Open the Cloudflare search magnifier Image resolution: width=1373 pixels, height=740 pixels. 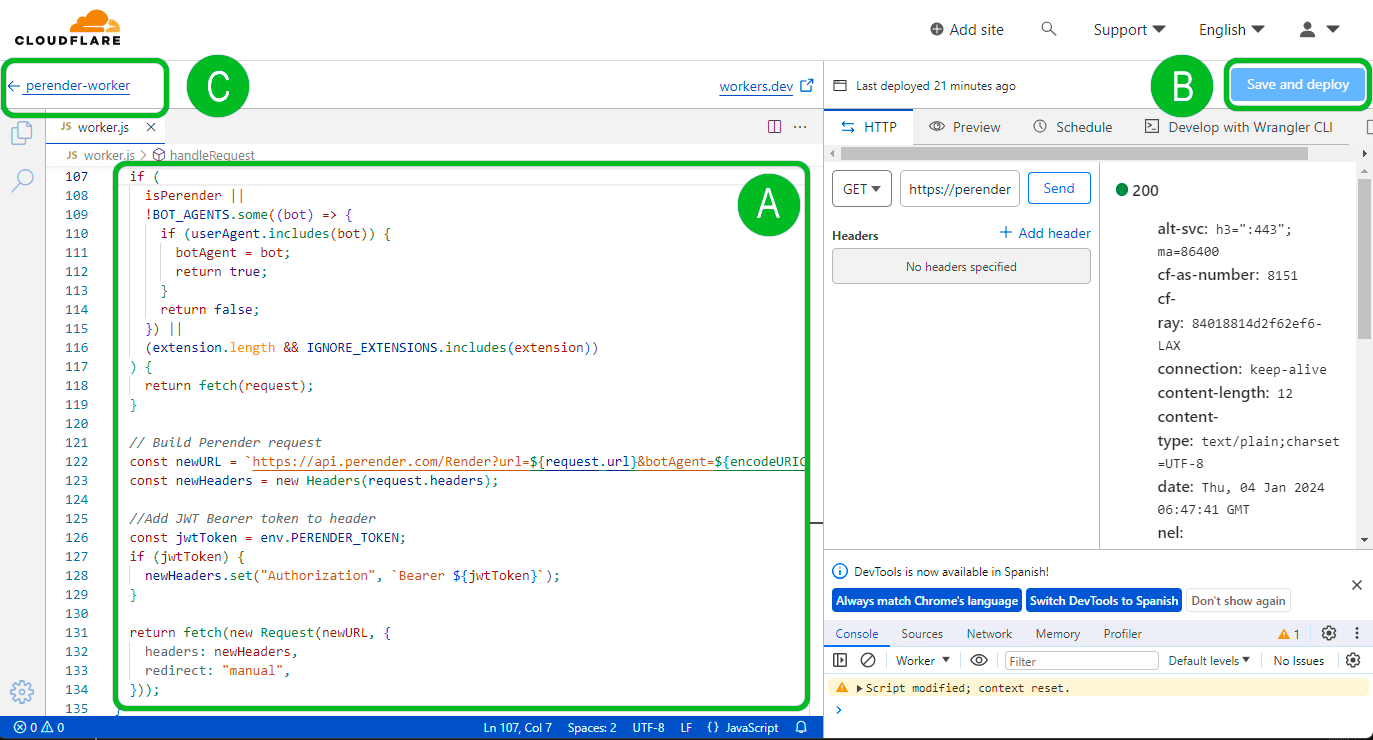1049,29
